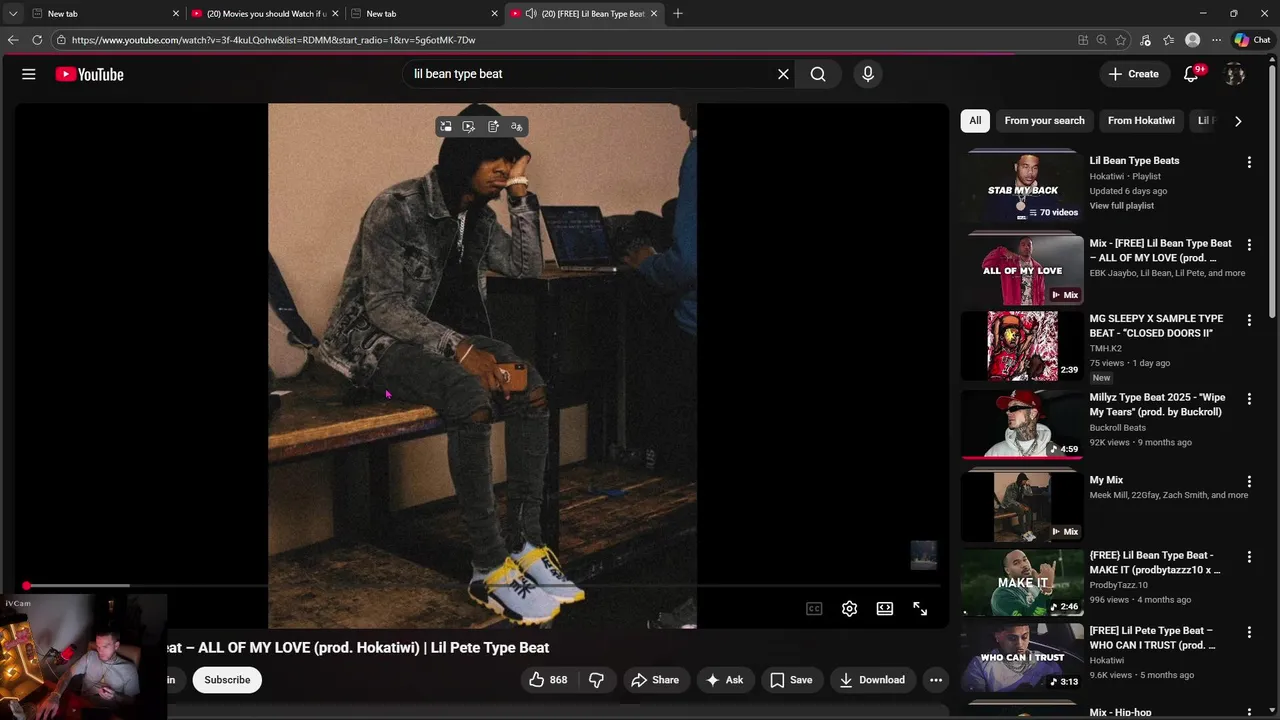Open options for WHO CAN I TRUST video
Screen dimensions: 1280x720
coord(1249,632)
